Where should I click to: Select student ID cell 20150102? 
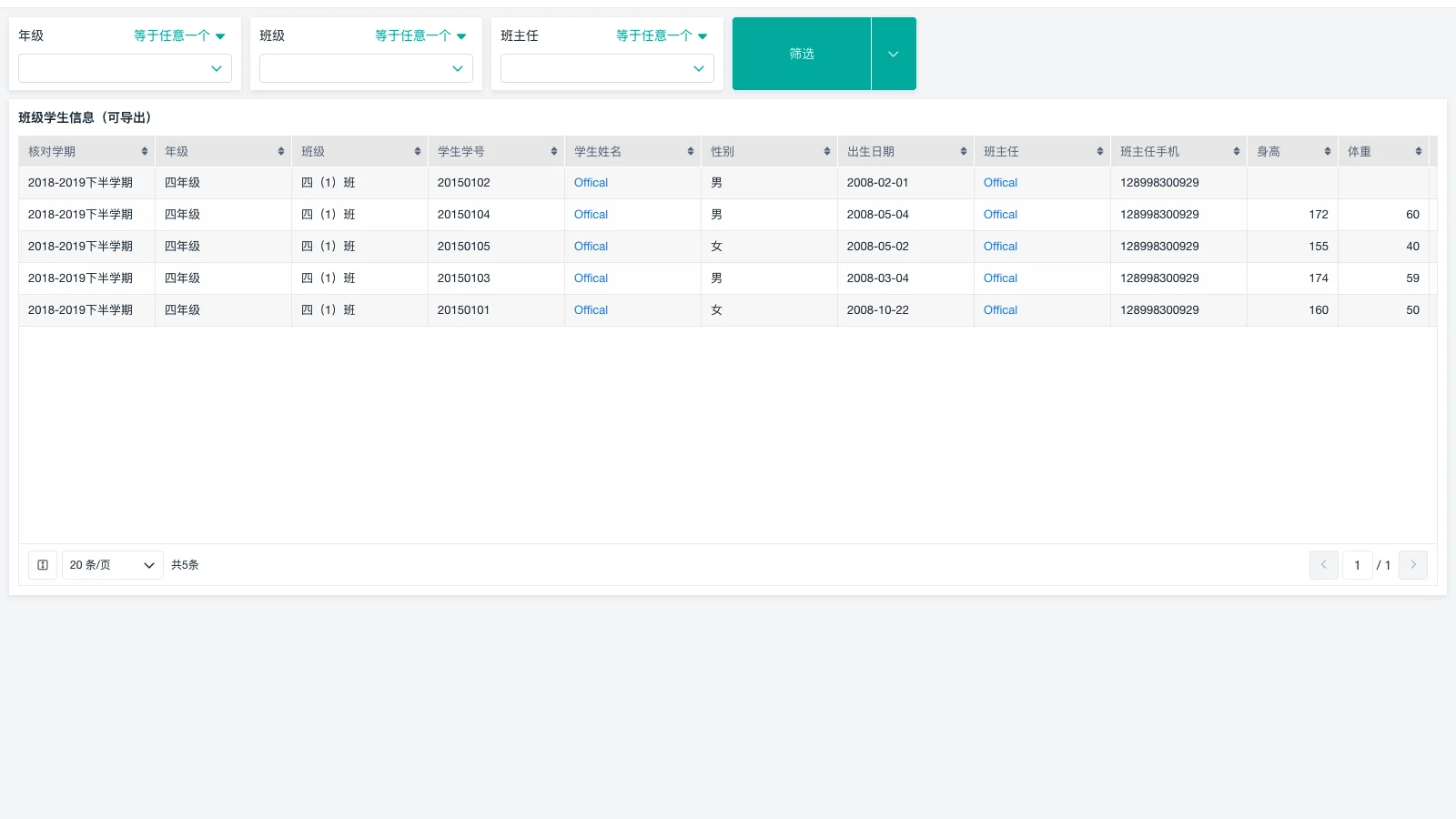pyautogui.click(x=496, y=183)
